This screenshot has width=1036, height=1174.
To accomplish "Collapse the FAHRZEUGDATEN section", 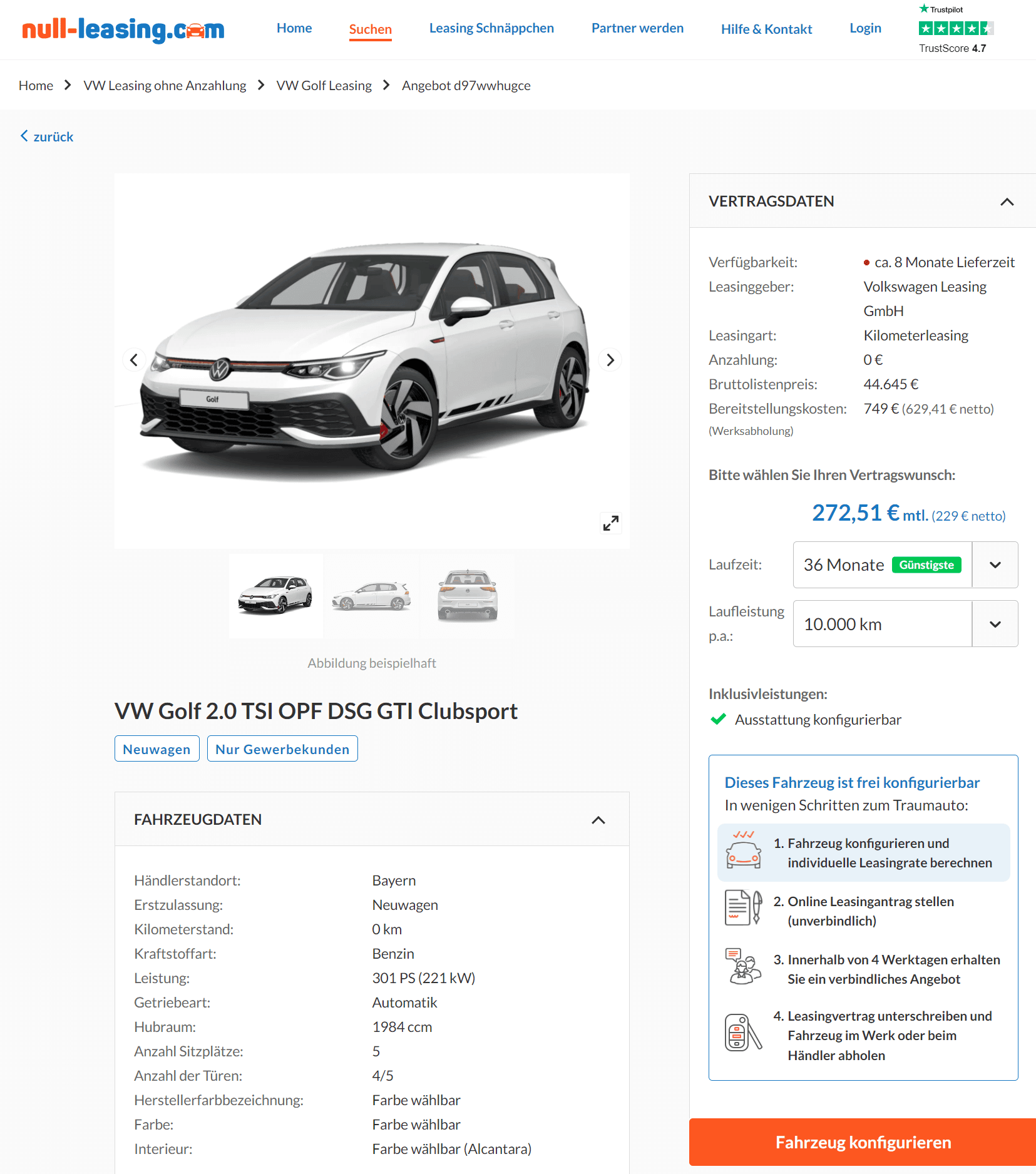I will click(598, 820).
